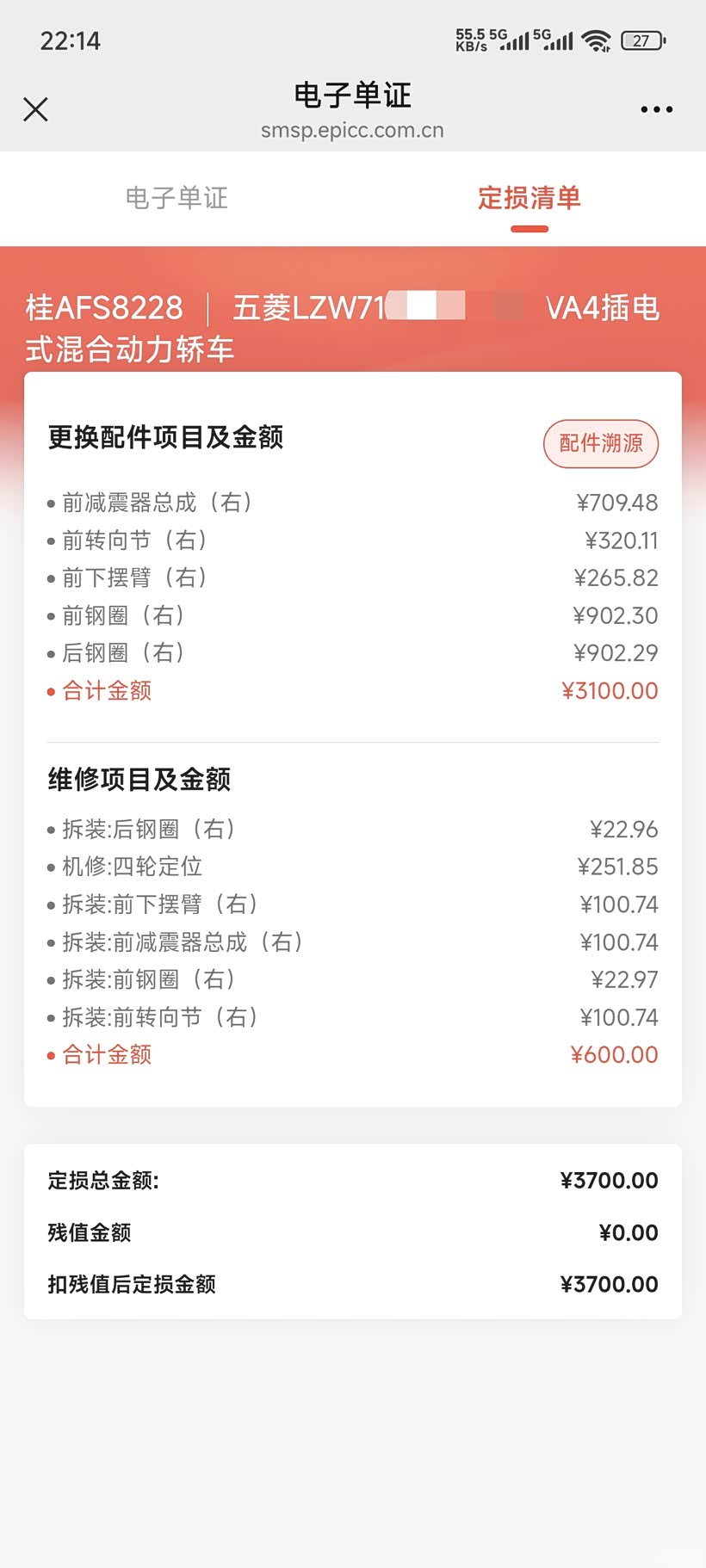Image resolution: width=706 pixels, height=1568 pixels.
Task: Close the 电子单证 page with X icon
Action: coord(35,109)
